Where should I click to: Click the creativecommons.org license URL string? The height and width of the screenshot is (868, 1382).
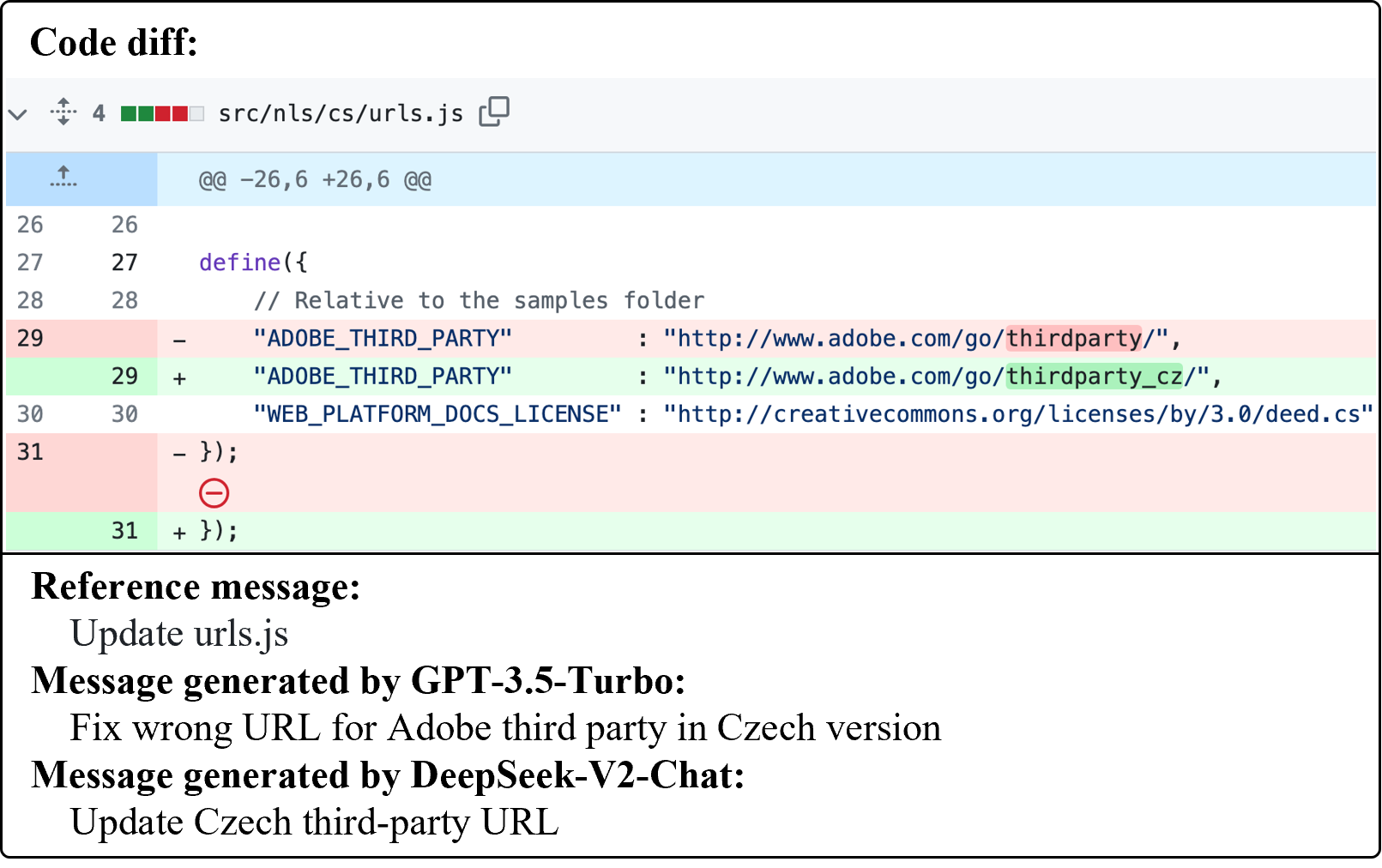tap(1017, 414)
